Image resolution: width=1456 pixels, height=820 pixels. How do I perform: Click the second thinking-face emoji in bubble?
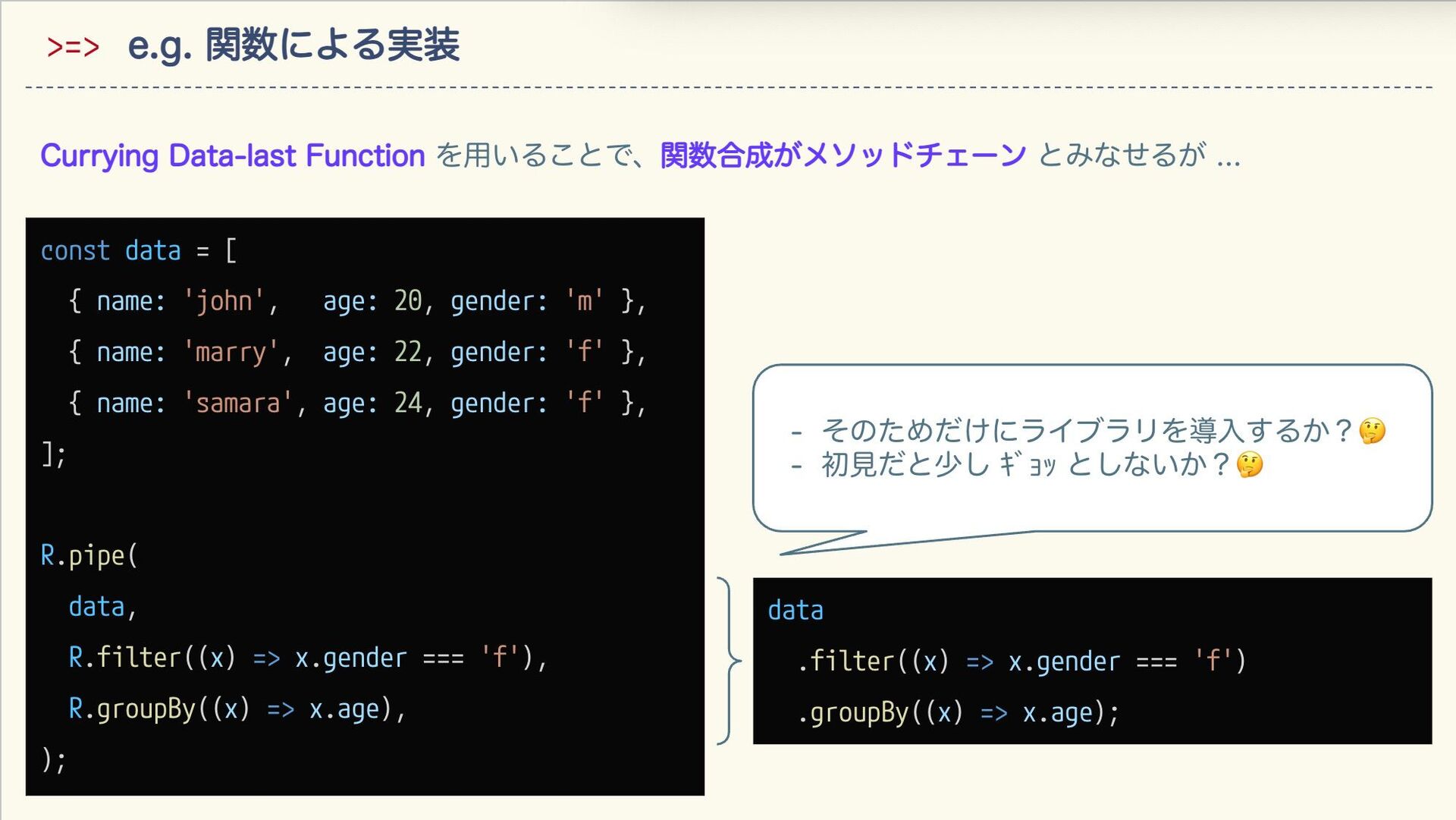pyautogui.click(x=1250, y=464)
